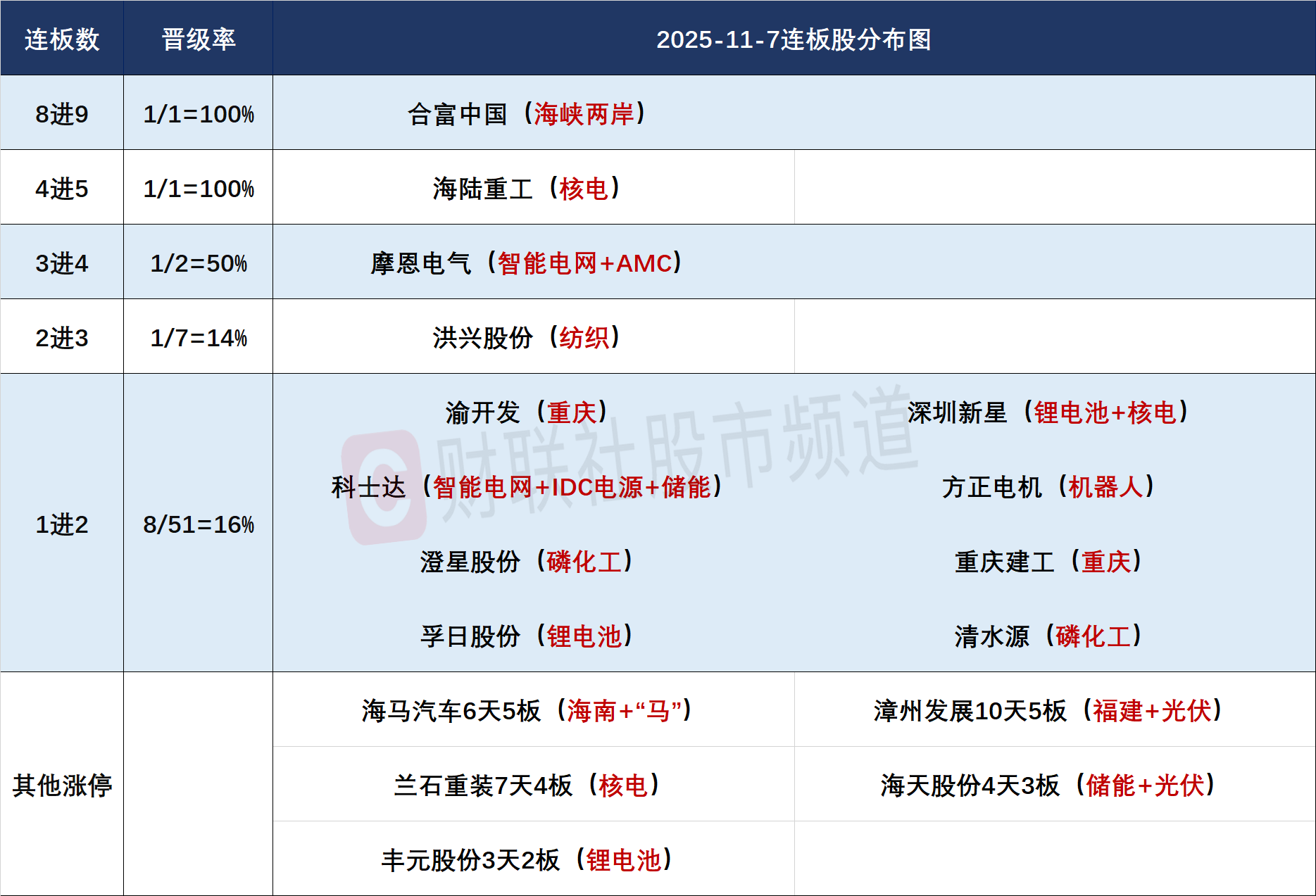
Task: Click the entry "海马汽车6天5板"
Action: pyautogui.click(x=451, y=710)
